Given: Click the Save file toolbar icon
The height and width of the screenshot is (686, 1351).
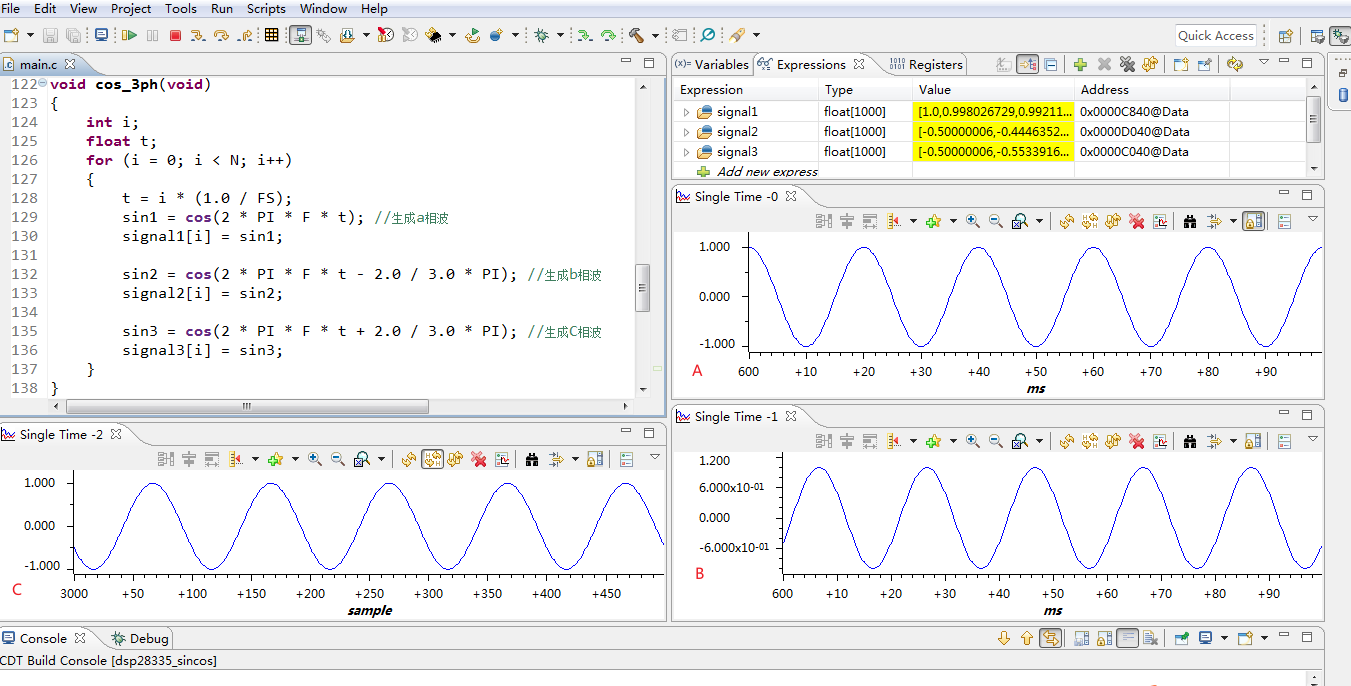Looking at the screenshot, I should 50,35.
